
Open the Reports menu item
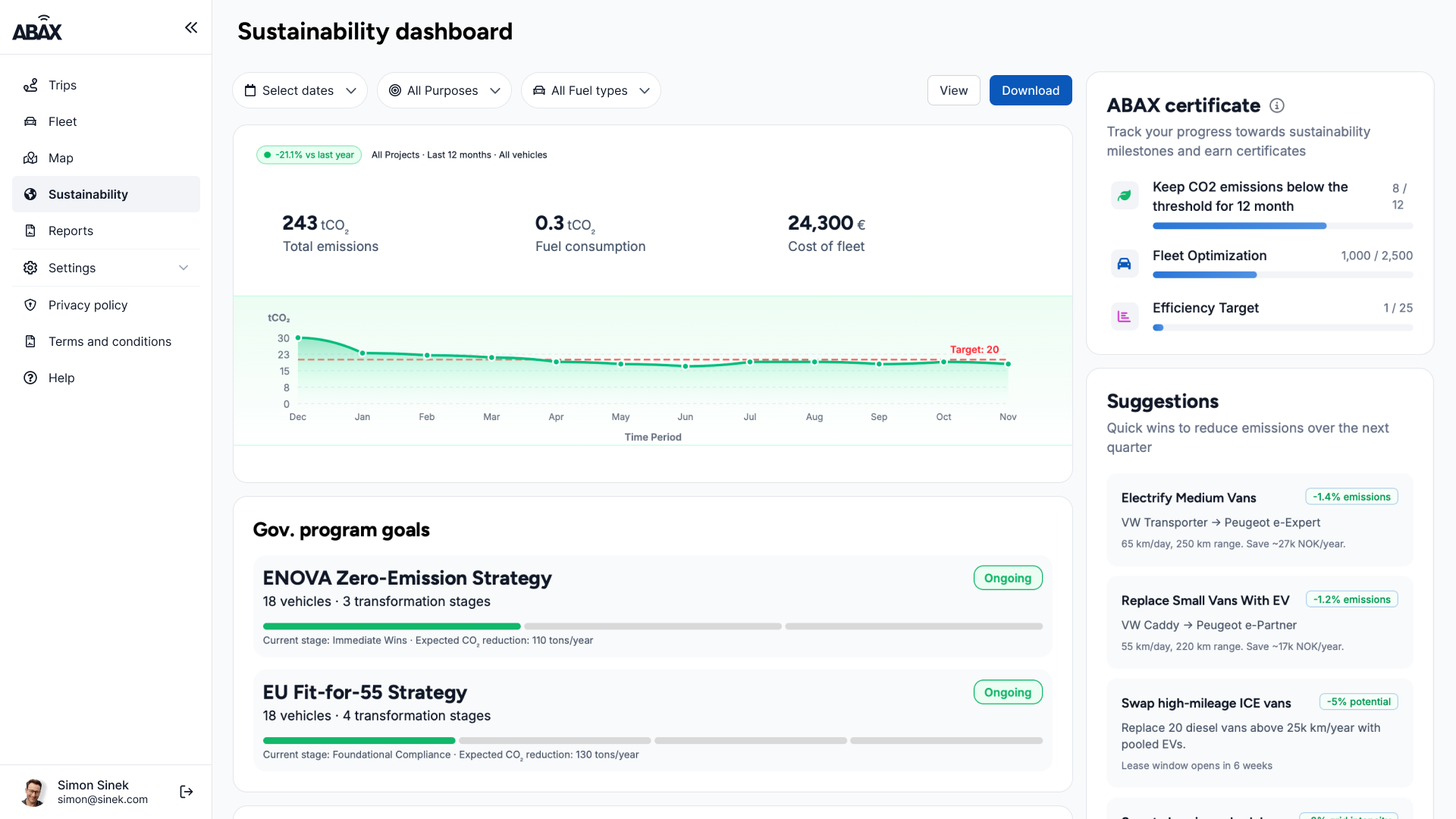71,231
